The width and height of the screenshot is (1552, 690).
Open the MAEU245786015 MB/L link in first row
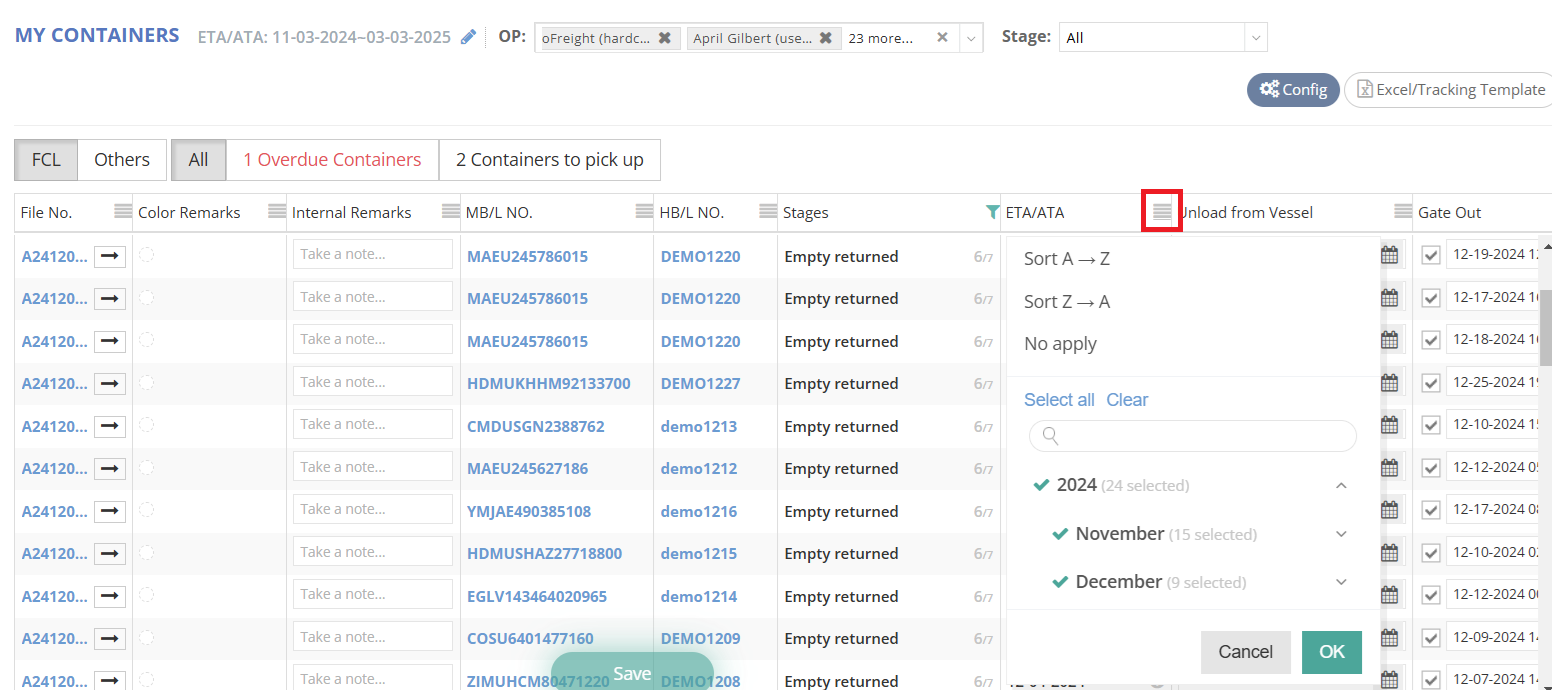click(x=527, y=257)
